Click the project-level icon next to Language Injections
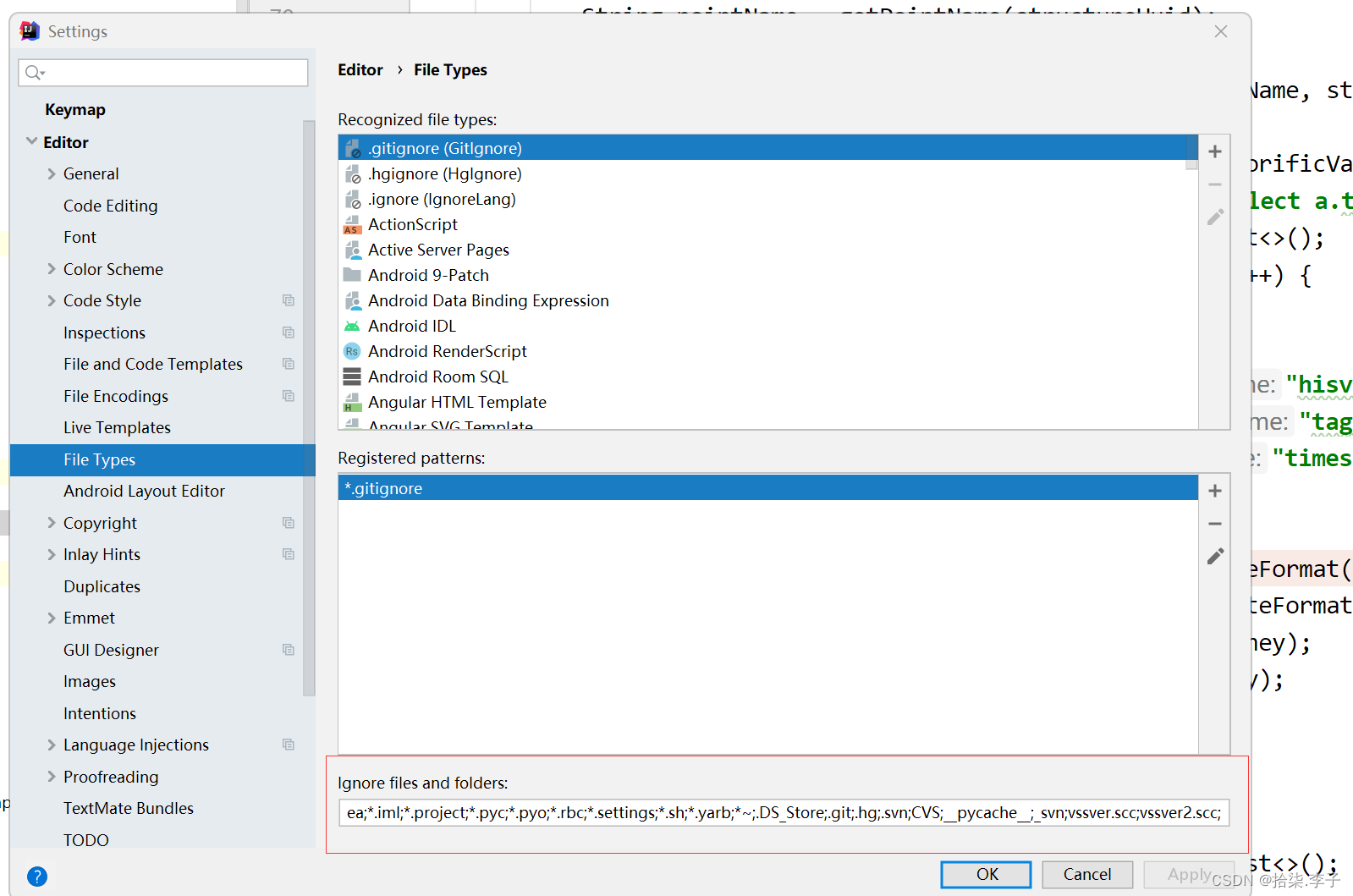The image size is (1353, 896). tap(289, 745)
